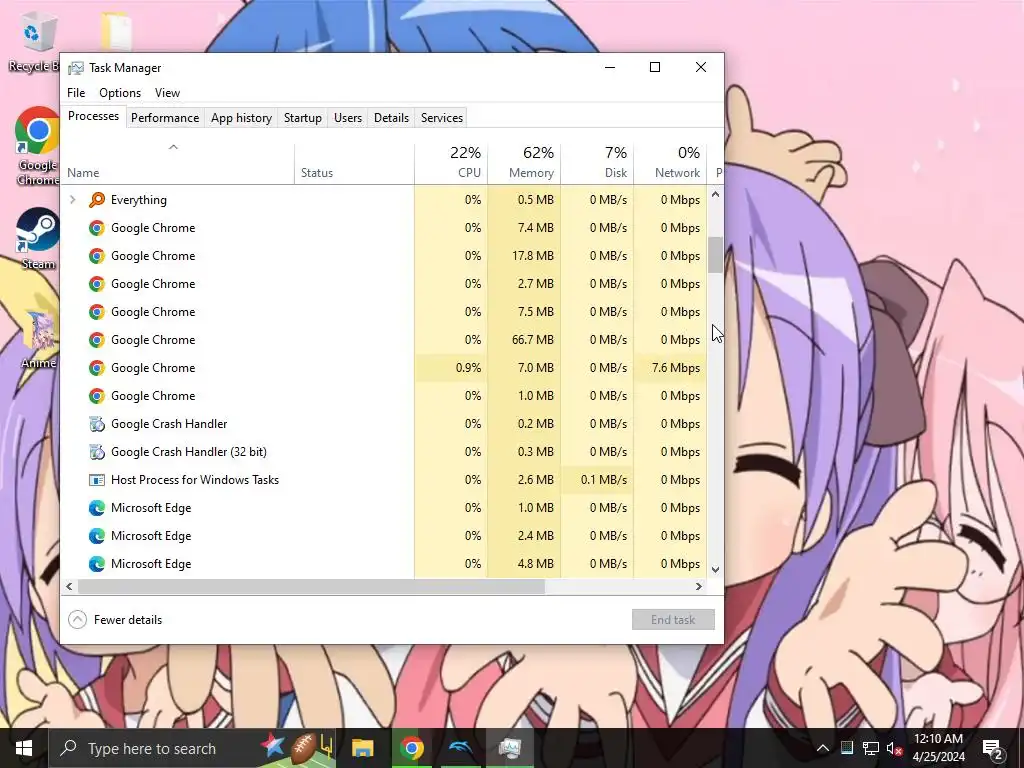Click the horizontal scroll right arrow
1024x768 pixels.
pyautogui.click(x=699, y=586)
